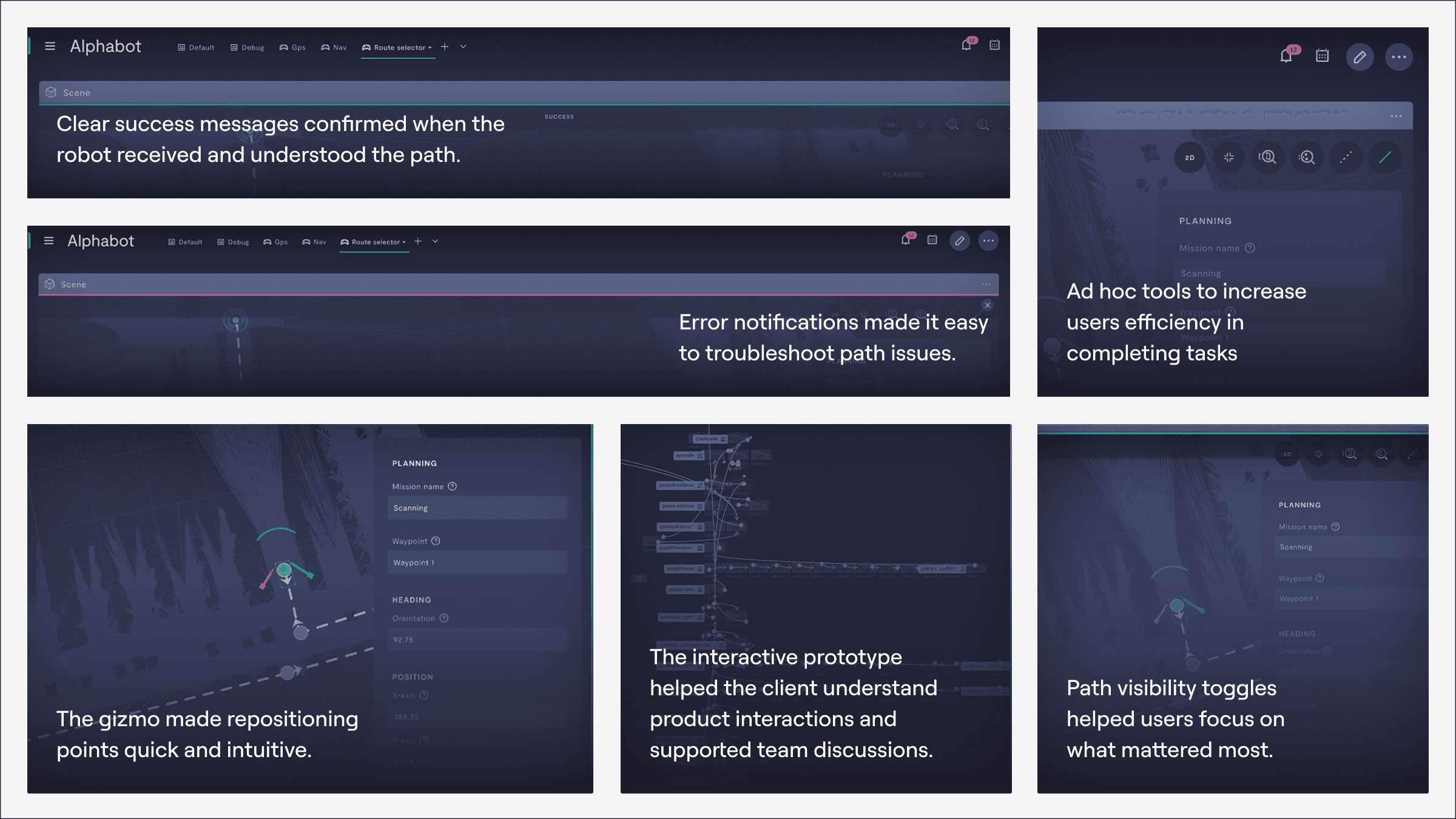The image size is (1456, 819).
Task: Click the Scanning mission name field in the gizmo panel
Action: coord(477,508)
